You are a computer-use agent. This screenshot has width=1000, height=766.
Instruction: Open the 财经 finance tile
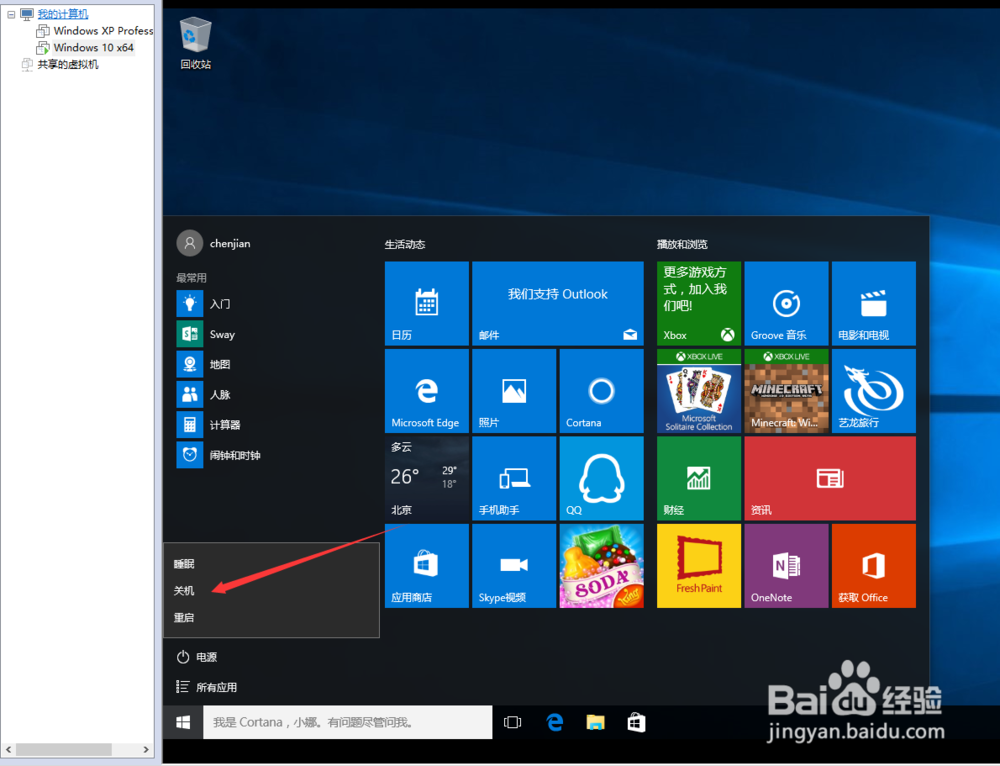(x=699, y=478)
